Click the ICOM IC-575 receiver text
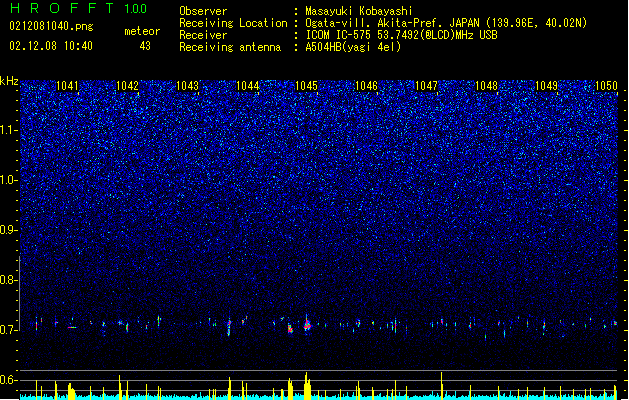This screenshot has height=400, width=629. point(401,35)
